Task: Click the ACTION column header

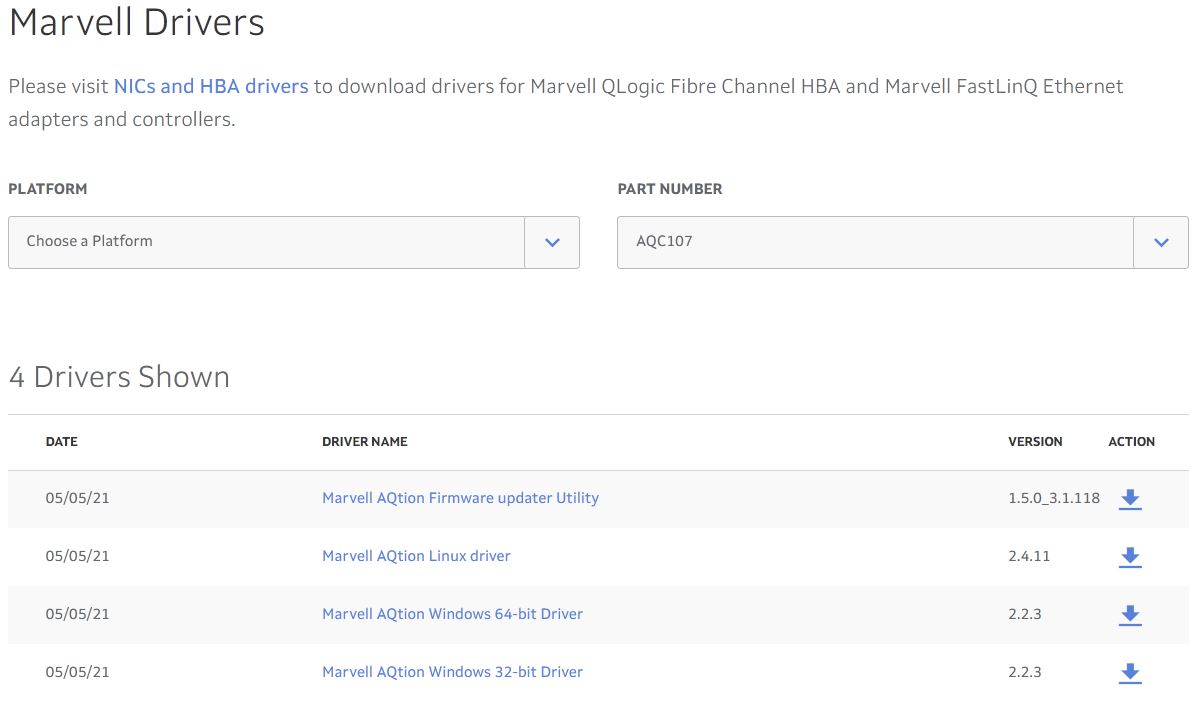Action: point(1131,441)
